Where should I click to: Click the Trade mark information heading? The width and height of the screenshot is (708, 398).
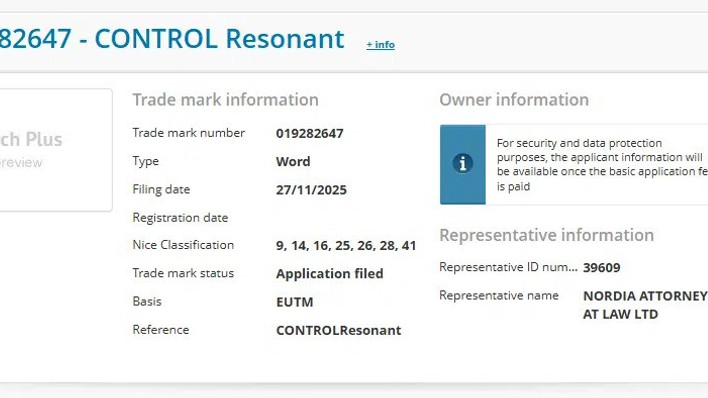(225, 100)
